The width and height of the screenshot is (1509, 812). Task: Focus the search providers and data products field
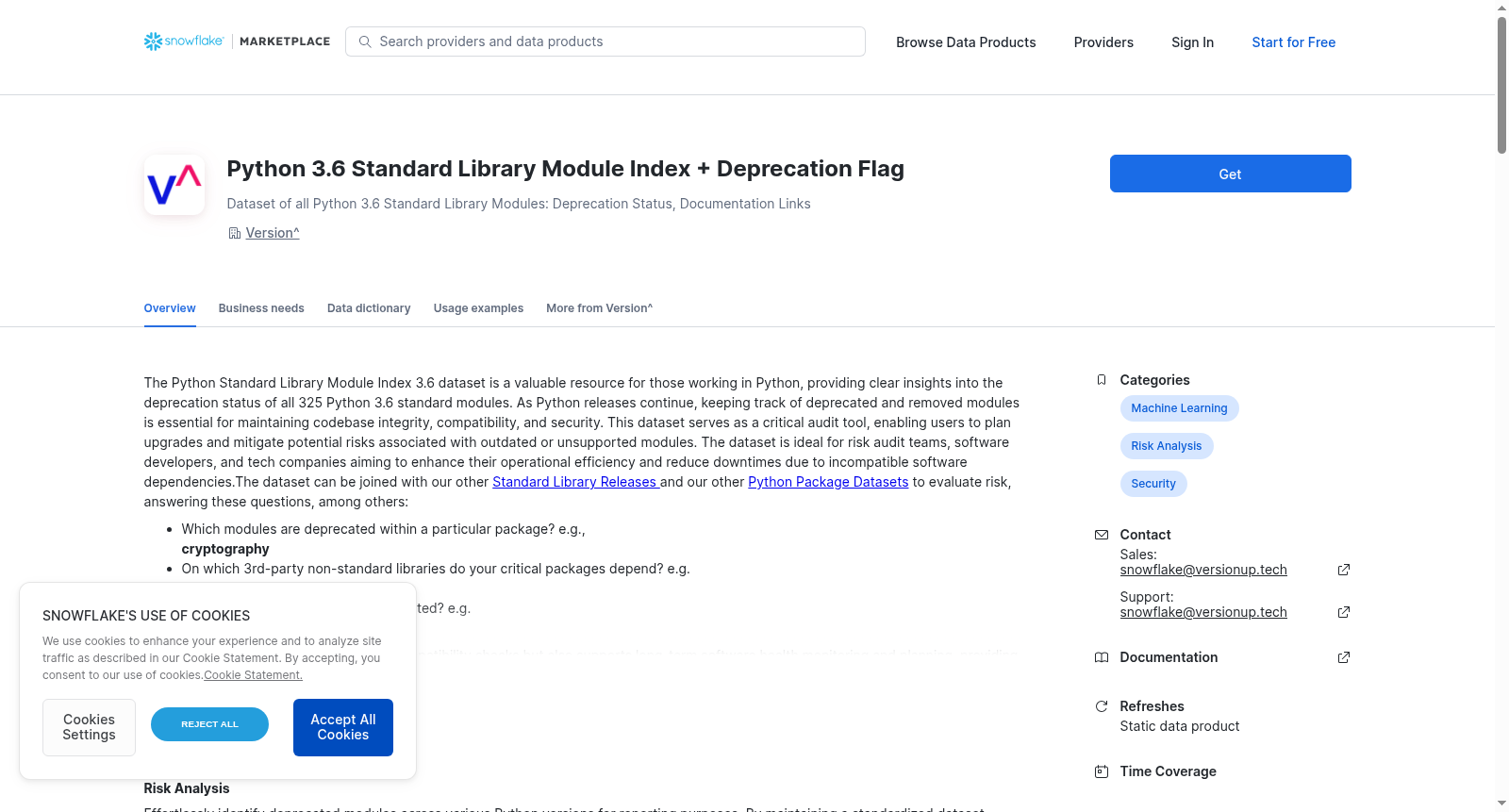(x=605, y=41)
